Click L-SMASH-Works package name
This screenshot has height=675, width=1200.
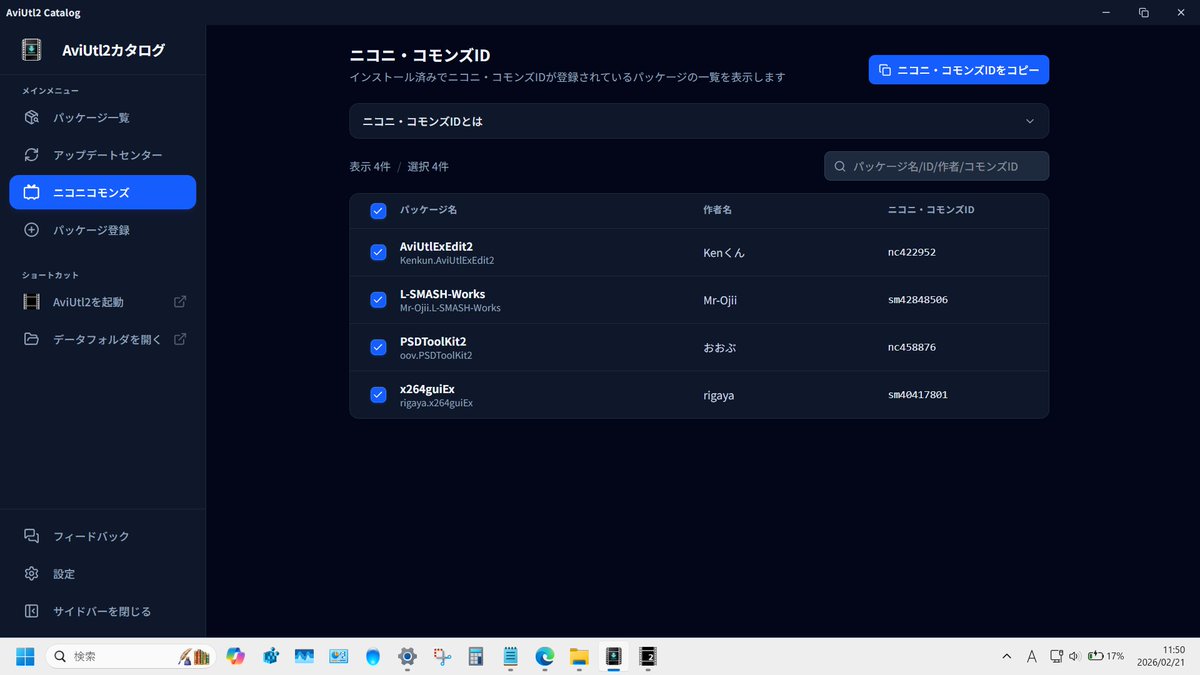click(x=442, y=294)
